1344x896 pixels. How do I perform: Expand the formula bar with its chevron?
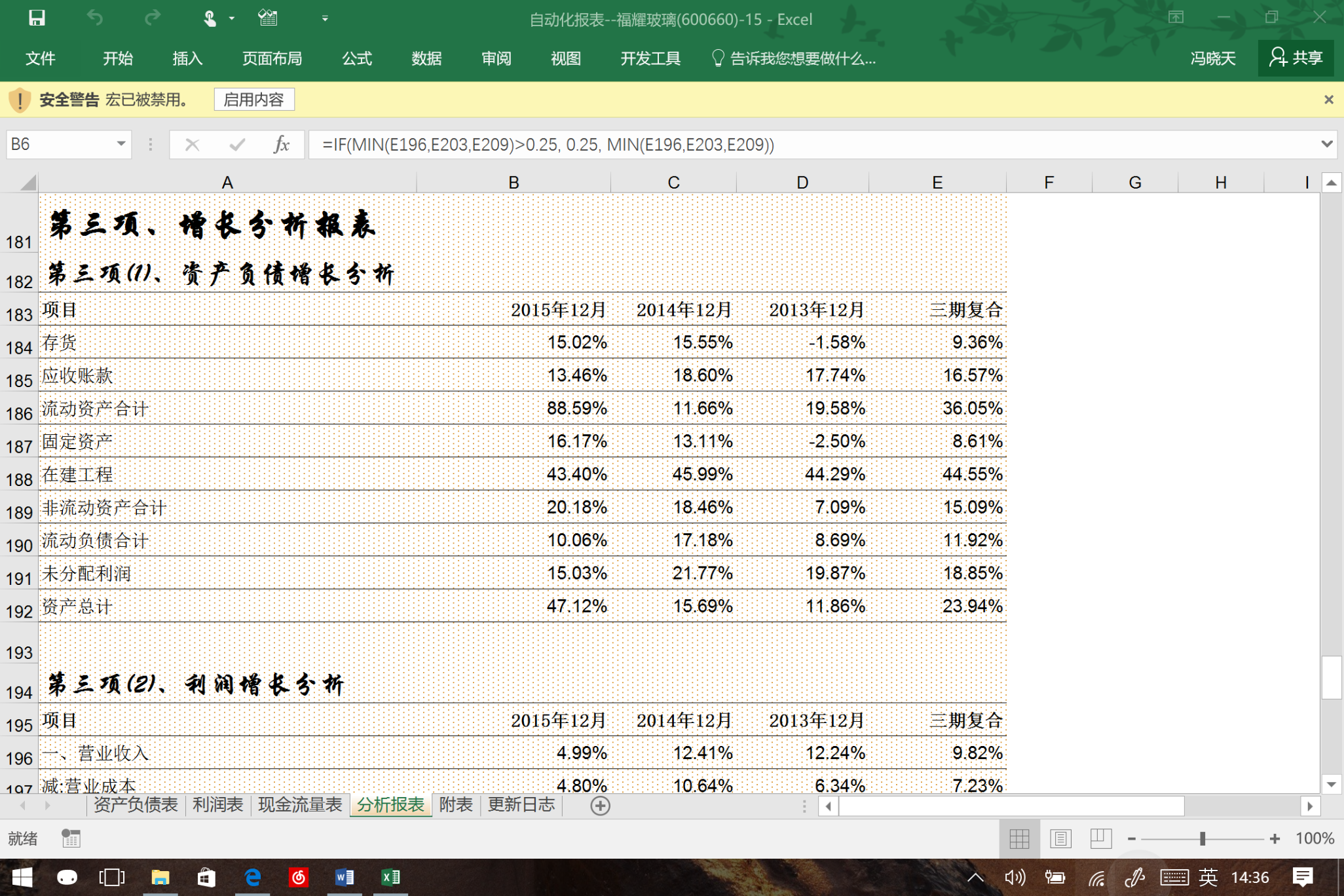pos(1327,145)
